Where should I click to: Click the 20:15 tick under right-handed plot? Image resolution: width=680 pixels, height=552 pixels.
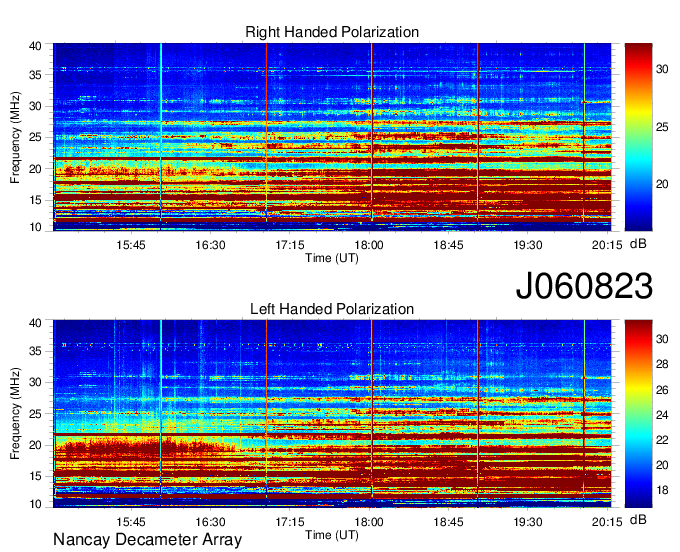(607, 245)
